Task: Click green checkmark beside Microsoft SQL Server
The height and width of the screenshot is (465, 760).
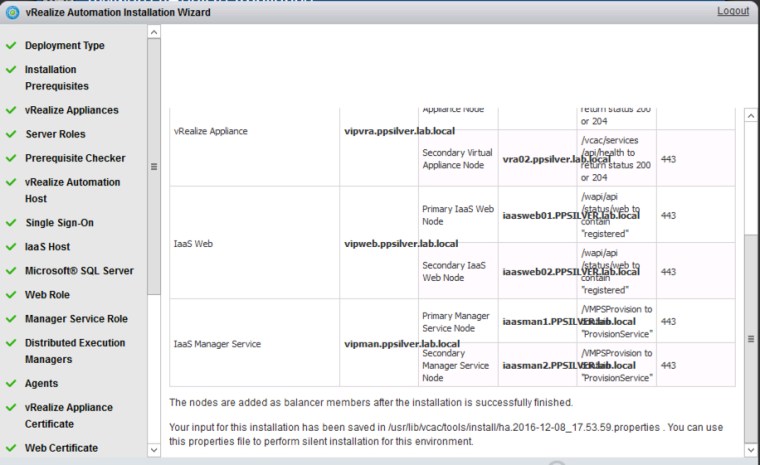Action: coord(11,271)
